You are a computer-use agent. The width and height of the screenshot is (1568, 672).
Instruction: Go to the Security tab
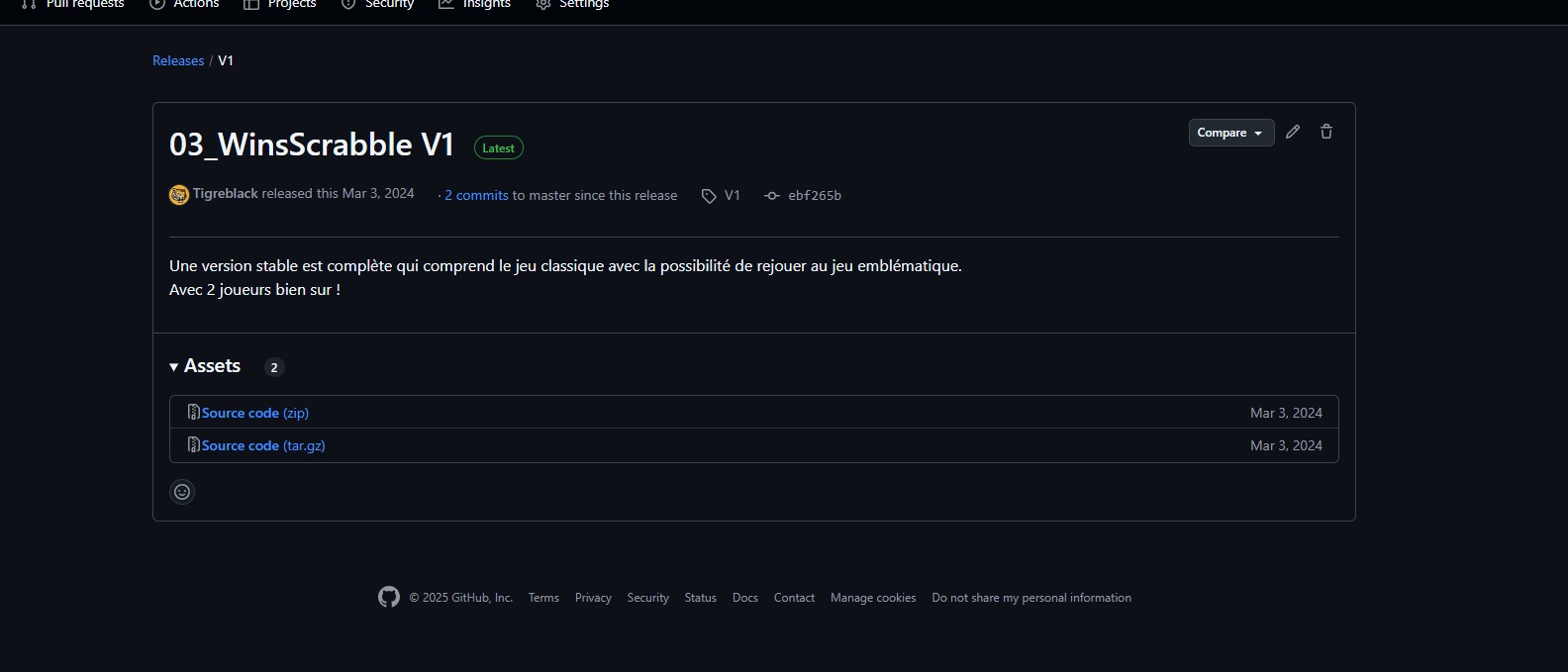377,4
